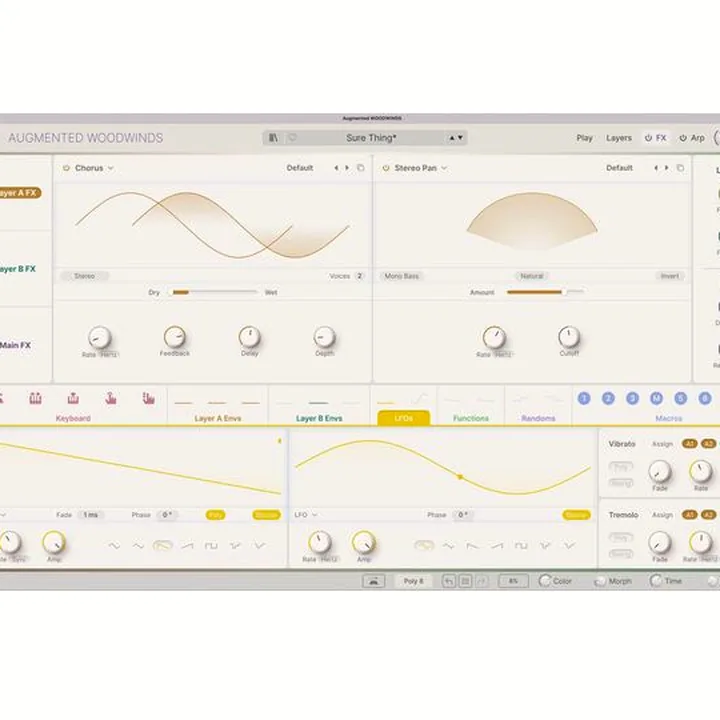Toggle the Natural option in Stereo Pan
This screenshot has height=720, width=720.
tap(532, 276)
